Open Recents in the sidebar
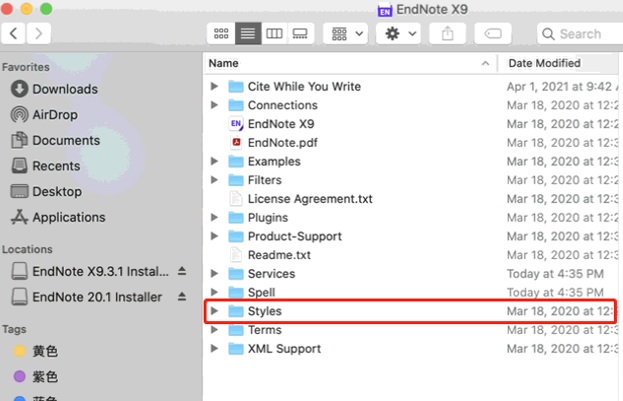Viewport: 623px width, 401px height. [x=46, y=166]
